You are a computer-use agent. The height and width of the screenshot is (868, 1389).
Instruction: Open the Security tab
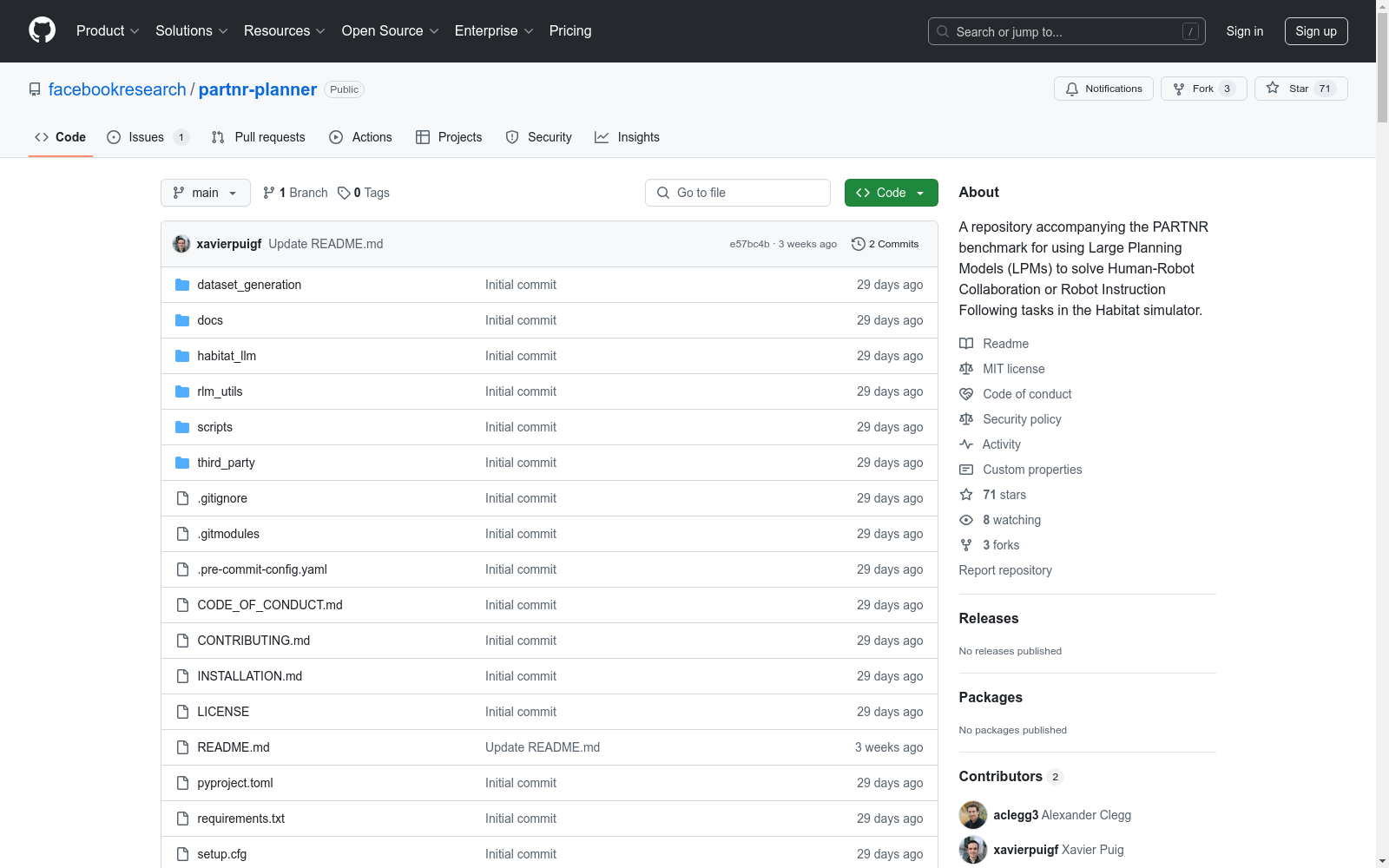coord(538,137)
